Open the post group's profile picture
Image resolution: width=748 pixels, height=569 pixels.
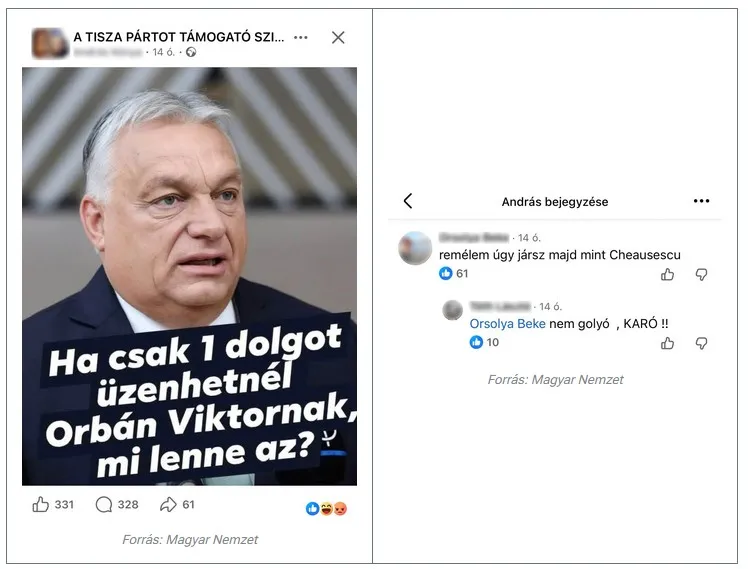pos(50,43)
